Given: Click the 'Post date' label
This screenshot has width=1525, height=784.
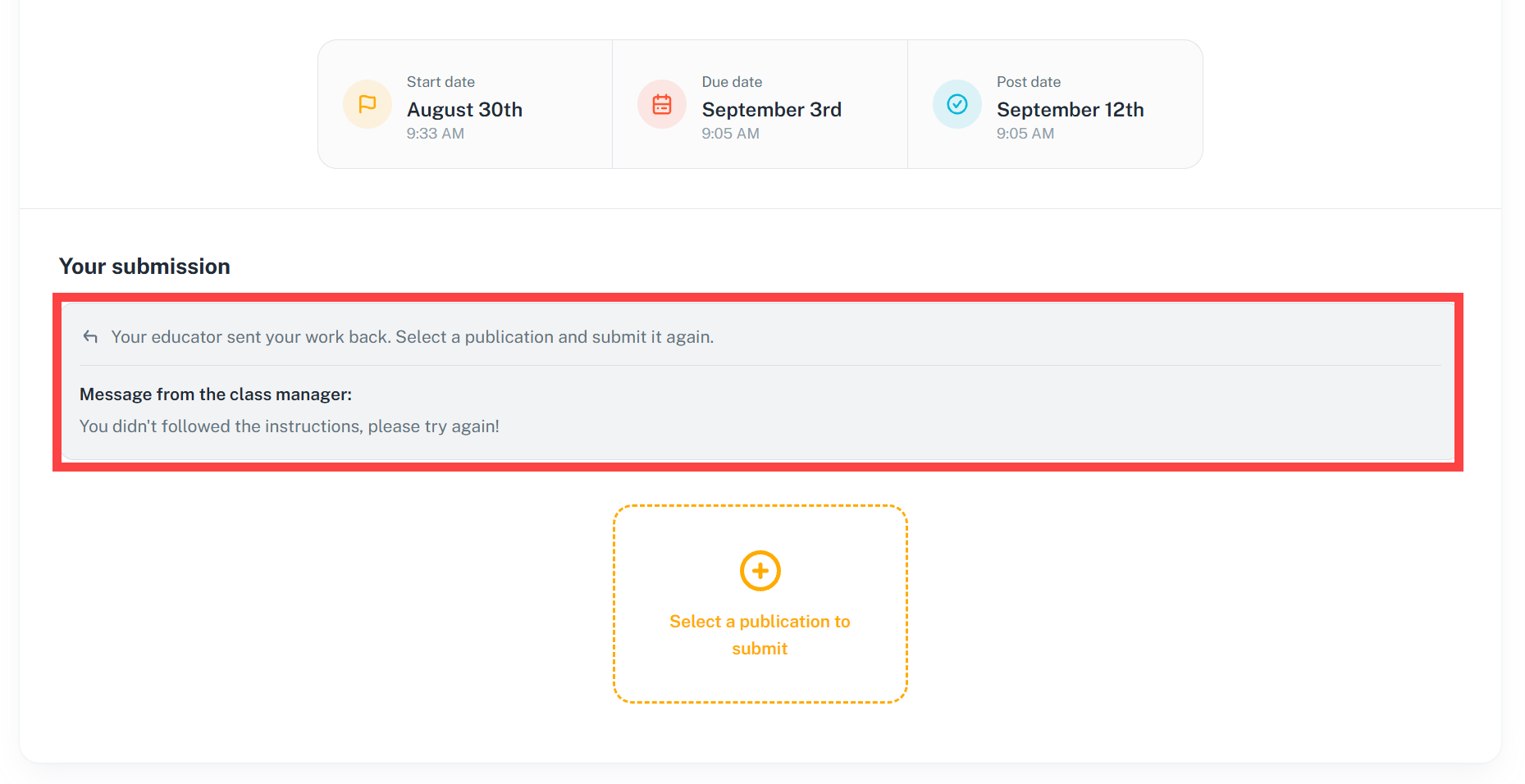Looking at the screenshot, I should [x=1029, y=82].
